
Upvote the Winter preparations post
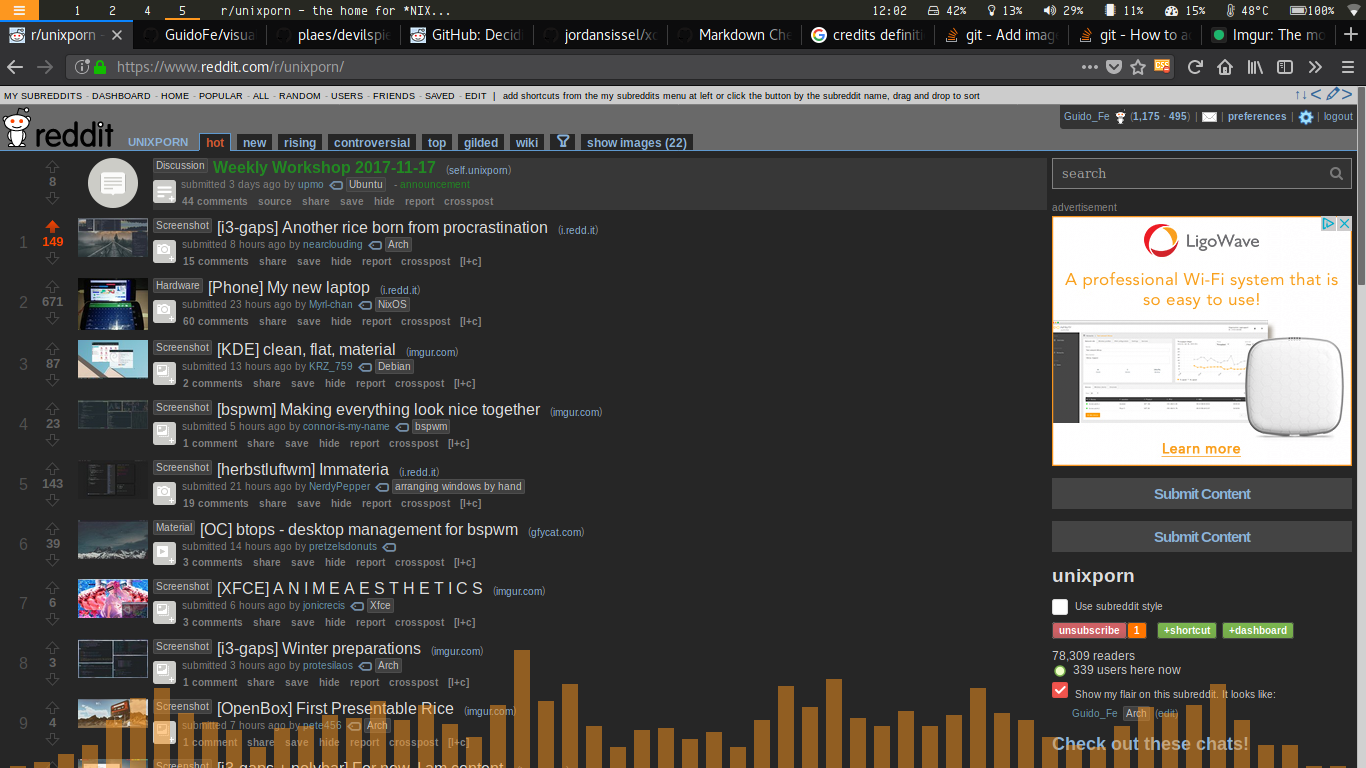(52, 648)
